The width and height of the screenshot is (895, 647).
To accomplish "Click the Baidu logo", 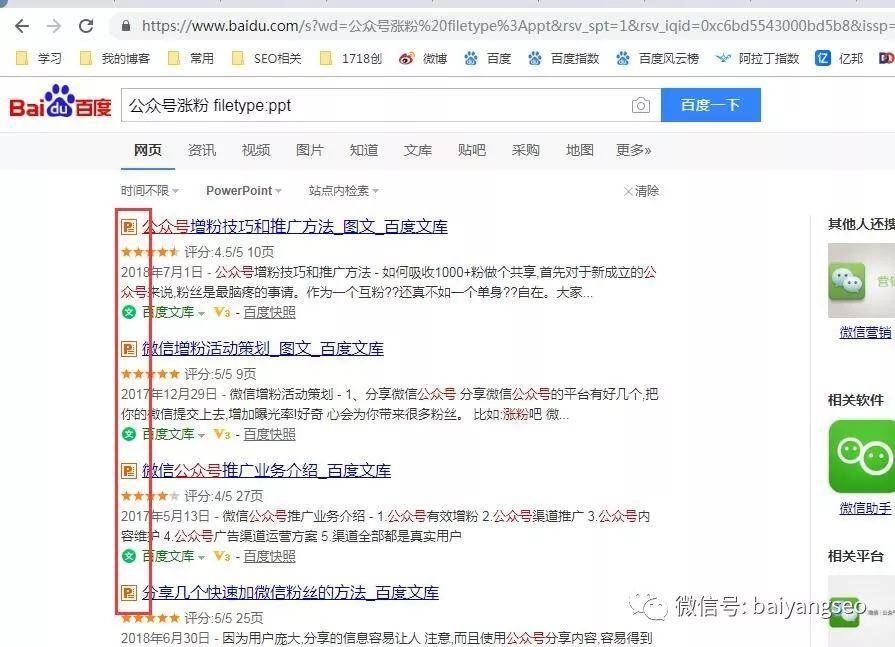I will tap(60, 103).
